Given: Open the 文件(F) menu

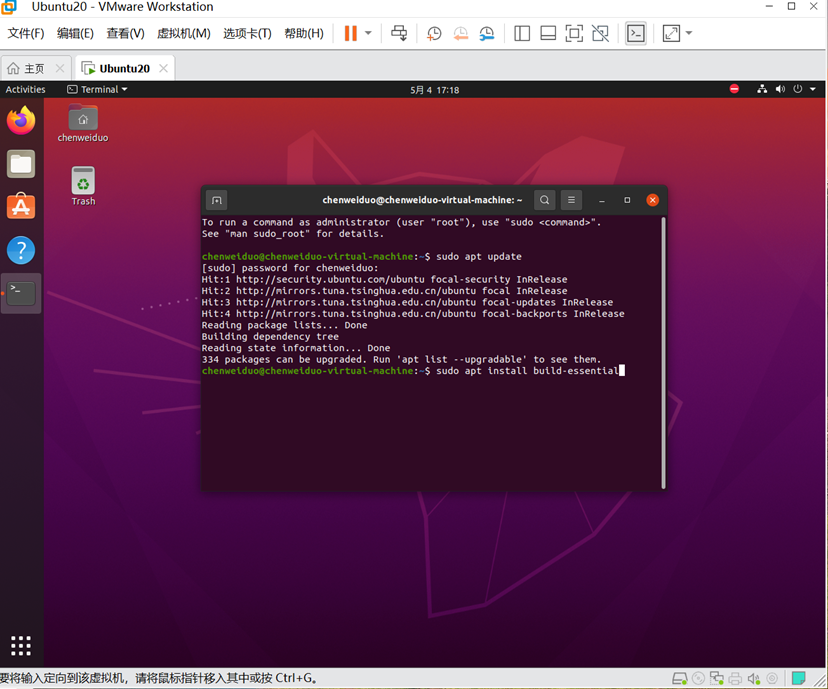Looking at the screenshot, I should 26,33.
